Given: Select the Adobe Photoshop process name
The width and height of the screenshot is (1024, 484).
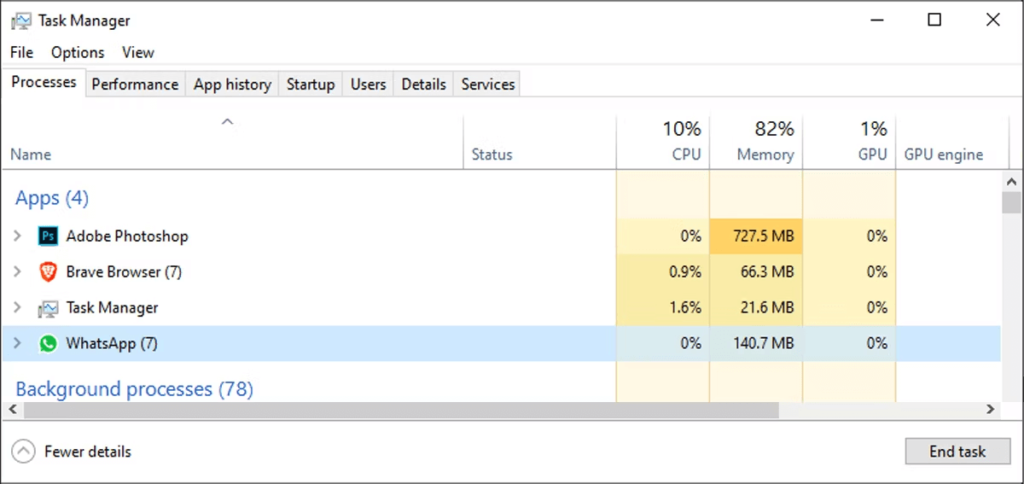Looking at the screenshot, I should pos(127,236).
